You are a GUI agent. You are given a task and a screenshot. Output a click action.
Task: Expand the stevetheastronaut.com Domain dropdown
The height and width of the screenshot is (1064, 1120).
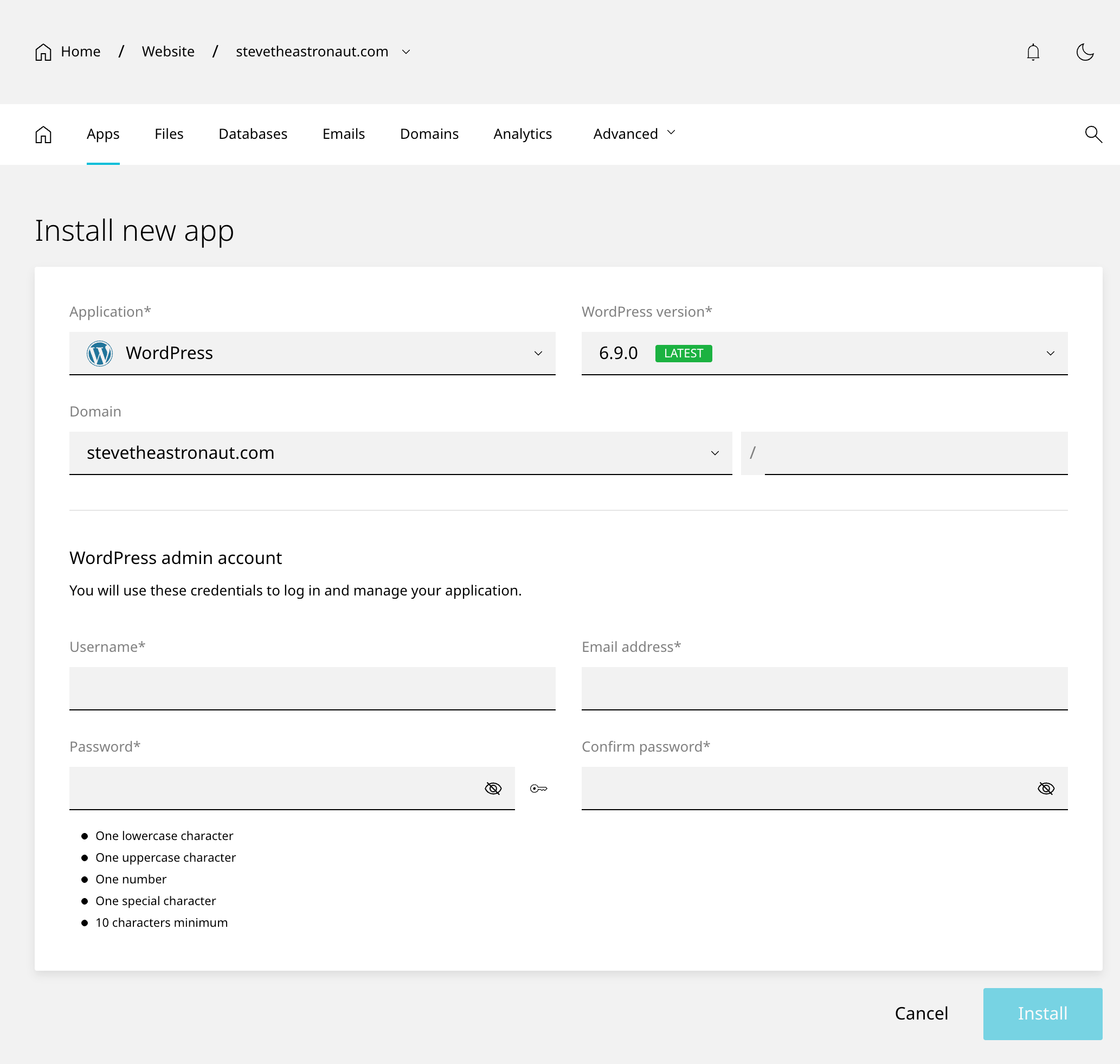click(715, 453)
